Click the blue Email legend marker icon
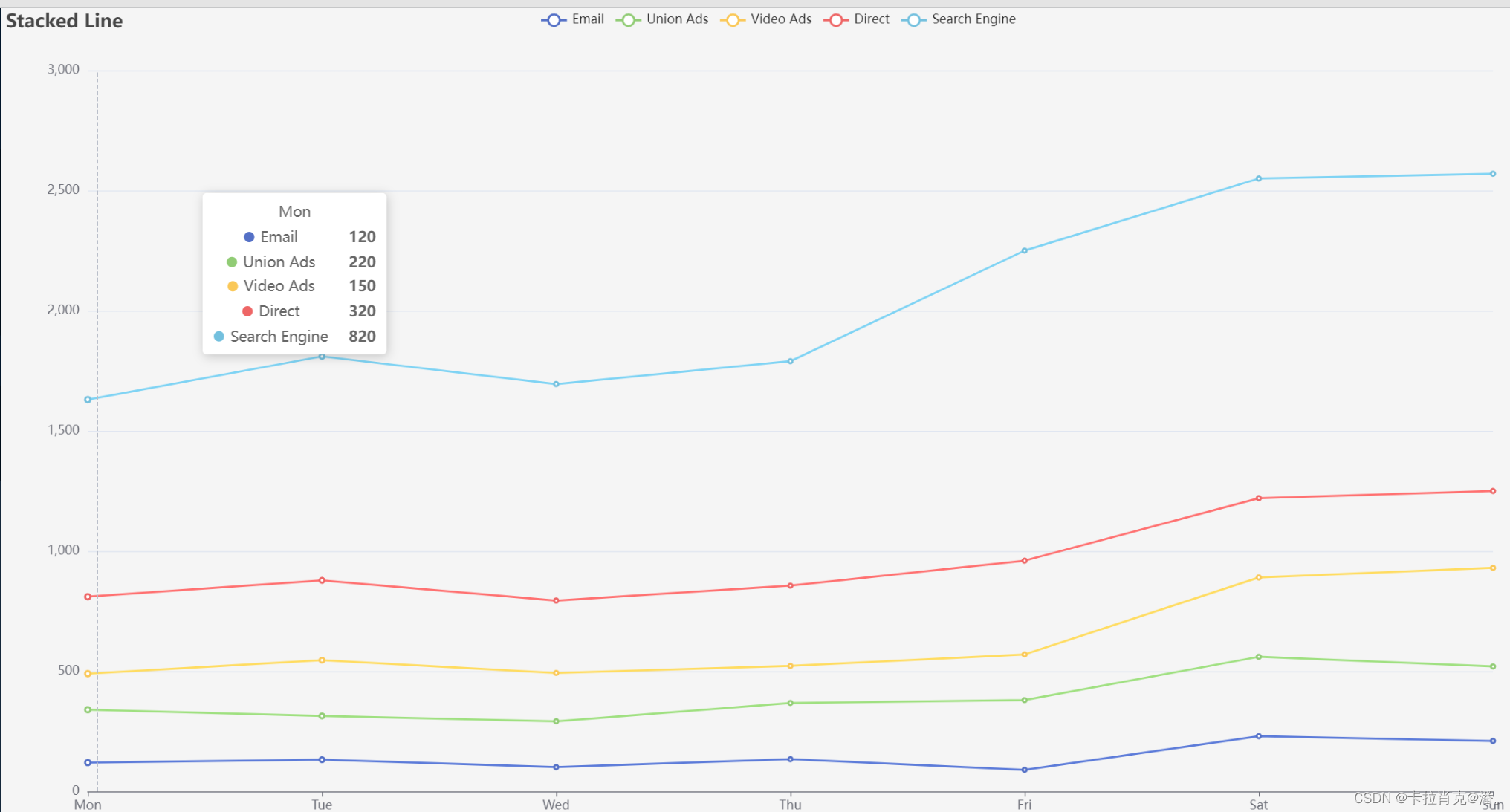 (553, 19)
